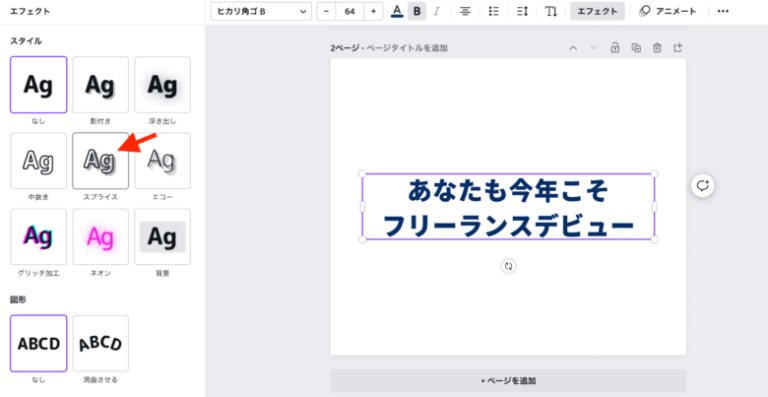
Task: Click the +ページを追加 button
Action: [x=508, y=380]
